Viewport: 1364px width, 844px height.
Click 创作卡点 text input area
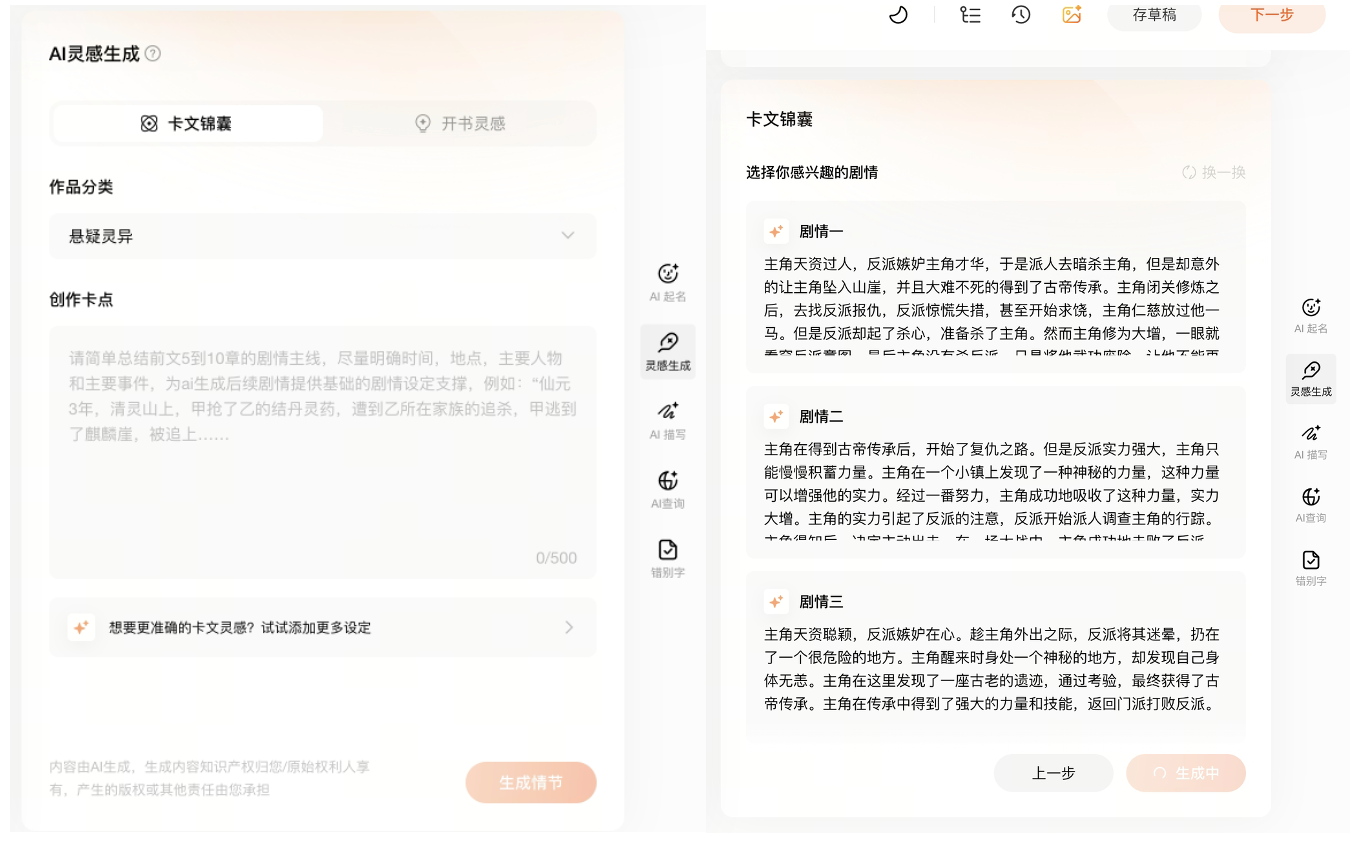322,450
